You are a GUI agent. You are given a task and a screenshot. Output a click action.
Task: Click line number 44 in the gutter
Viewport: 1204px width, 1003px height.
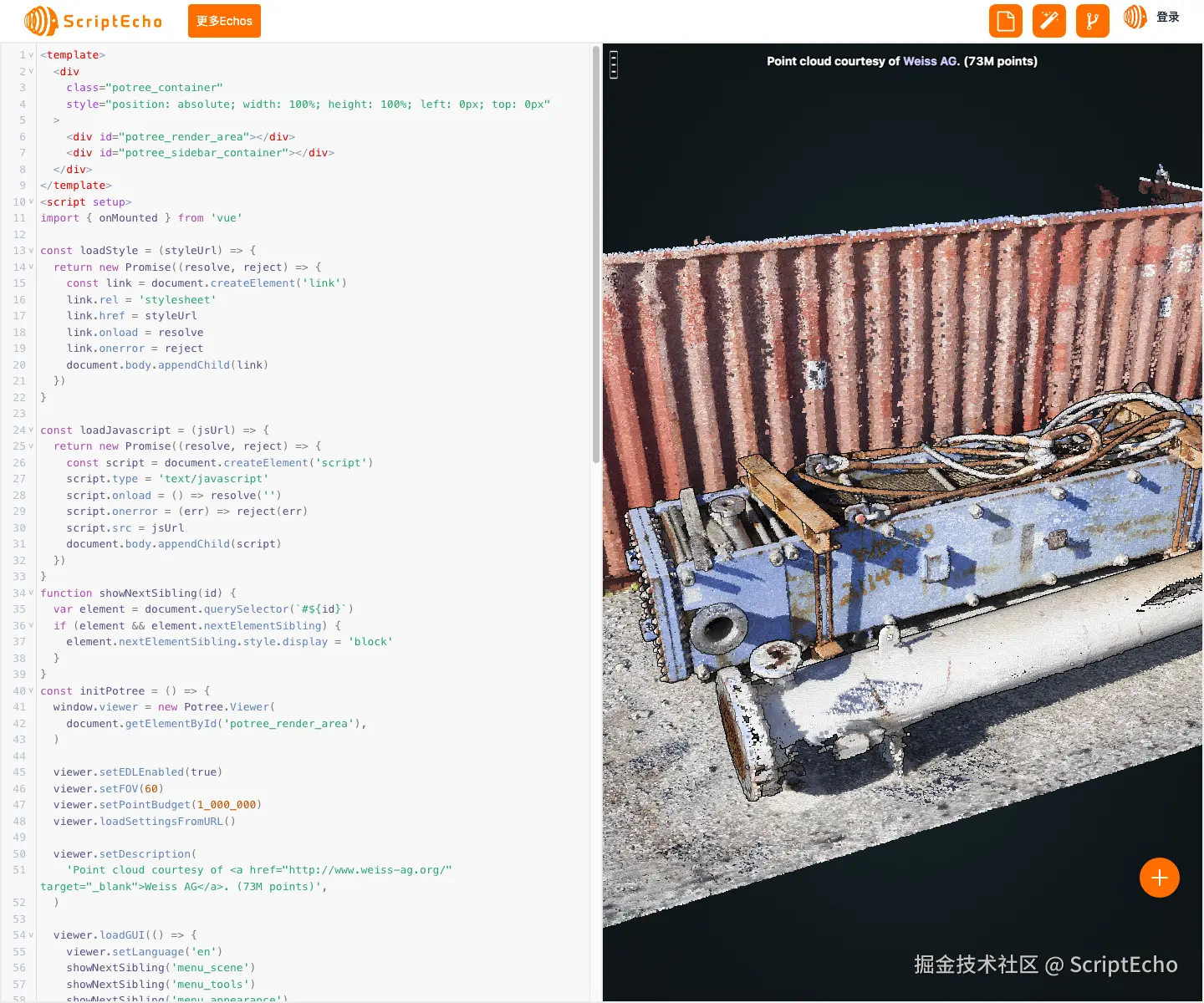(x=19, y=756)
